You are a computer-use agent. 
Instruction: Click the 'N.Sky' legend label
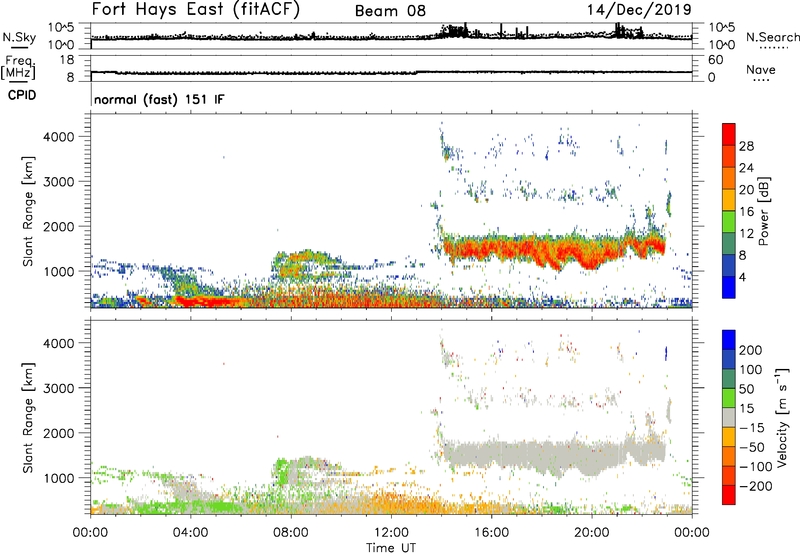click(19, 38)
